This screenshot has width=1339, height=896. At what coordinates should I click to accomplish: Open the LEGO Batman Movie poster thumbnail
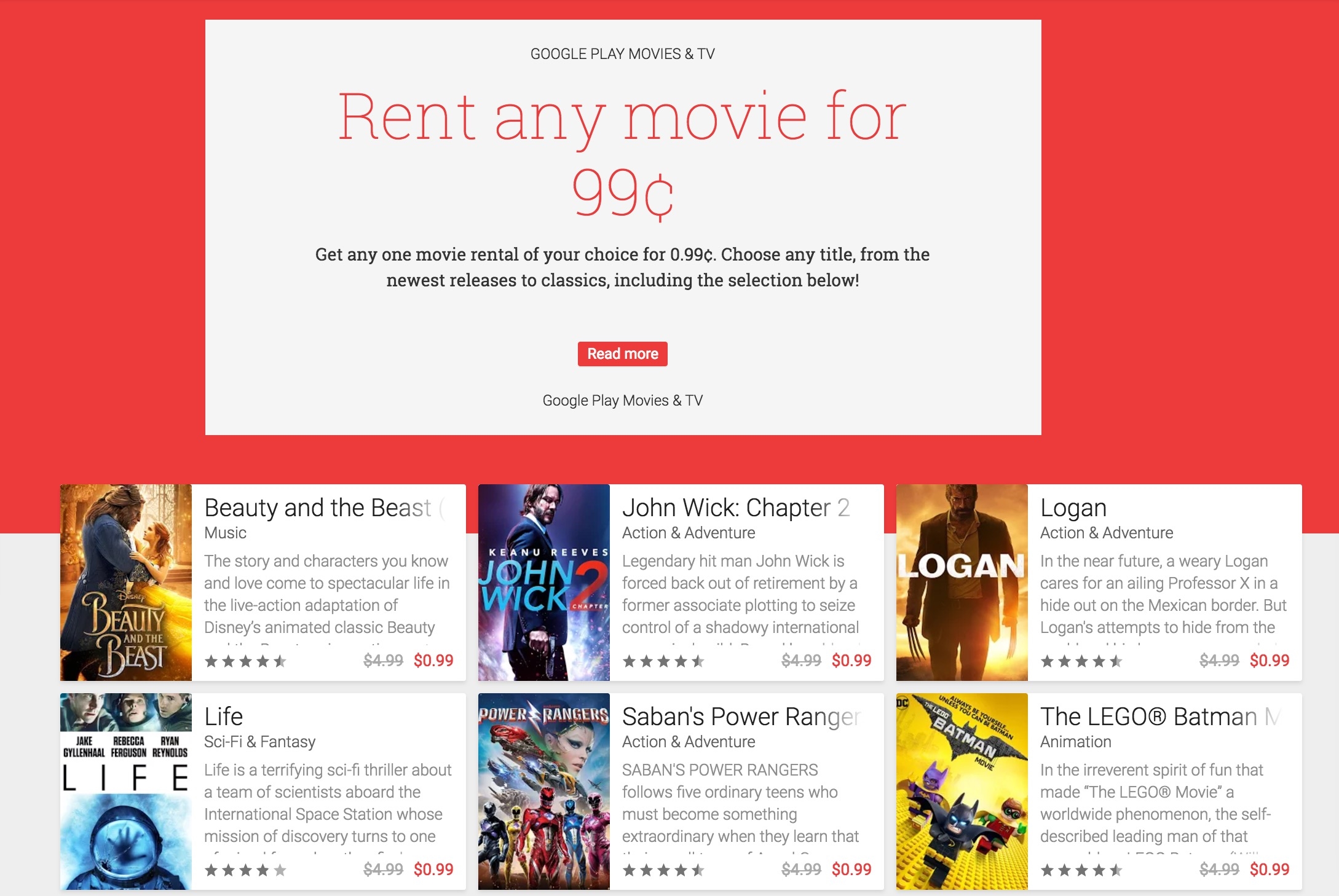tap(962, 792)
